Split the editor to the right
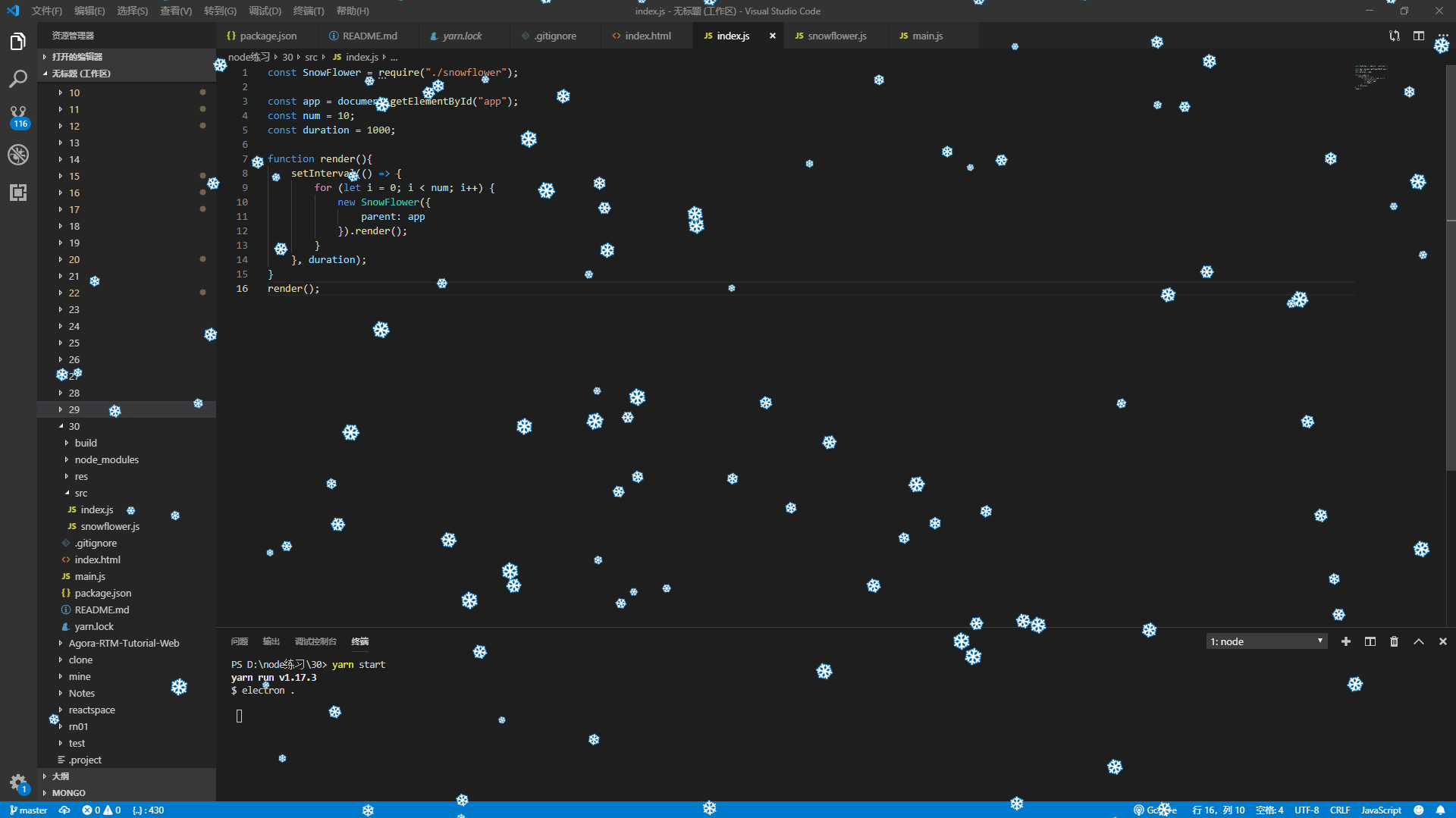Image resolution: width=1456 pixels, height=818 pixels. [x=1419, y=36]
